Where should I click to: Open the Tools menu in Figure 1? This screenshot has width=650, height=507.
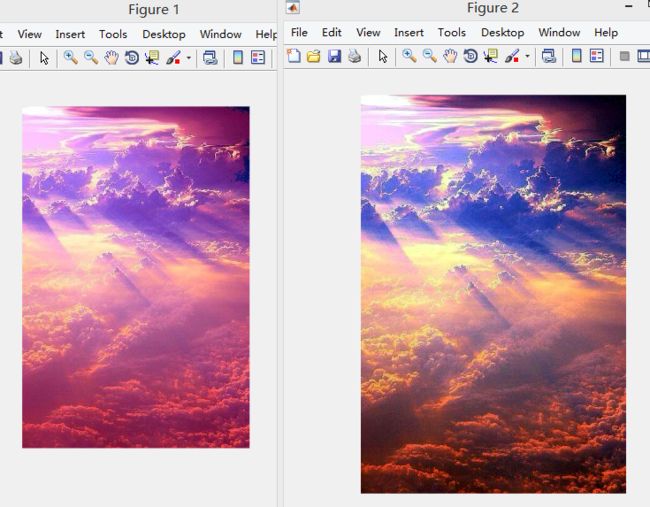click(113, 34)
